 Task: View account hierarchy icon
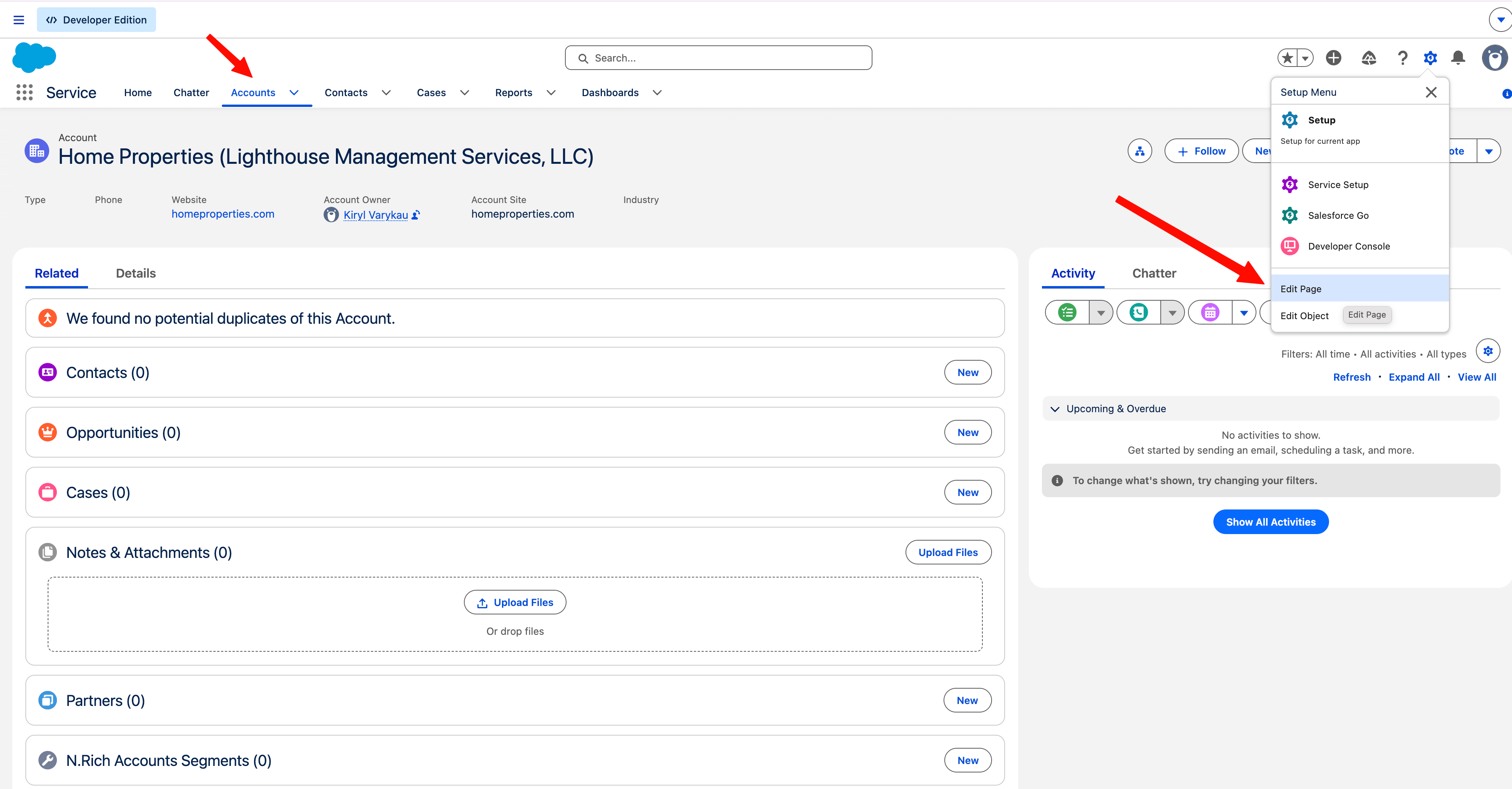(x=1140, y=151)
